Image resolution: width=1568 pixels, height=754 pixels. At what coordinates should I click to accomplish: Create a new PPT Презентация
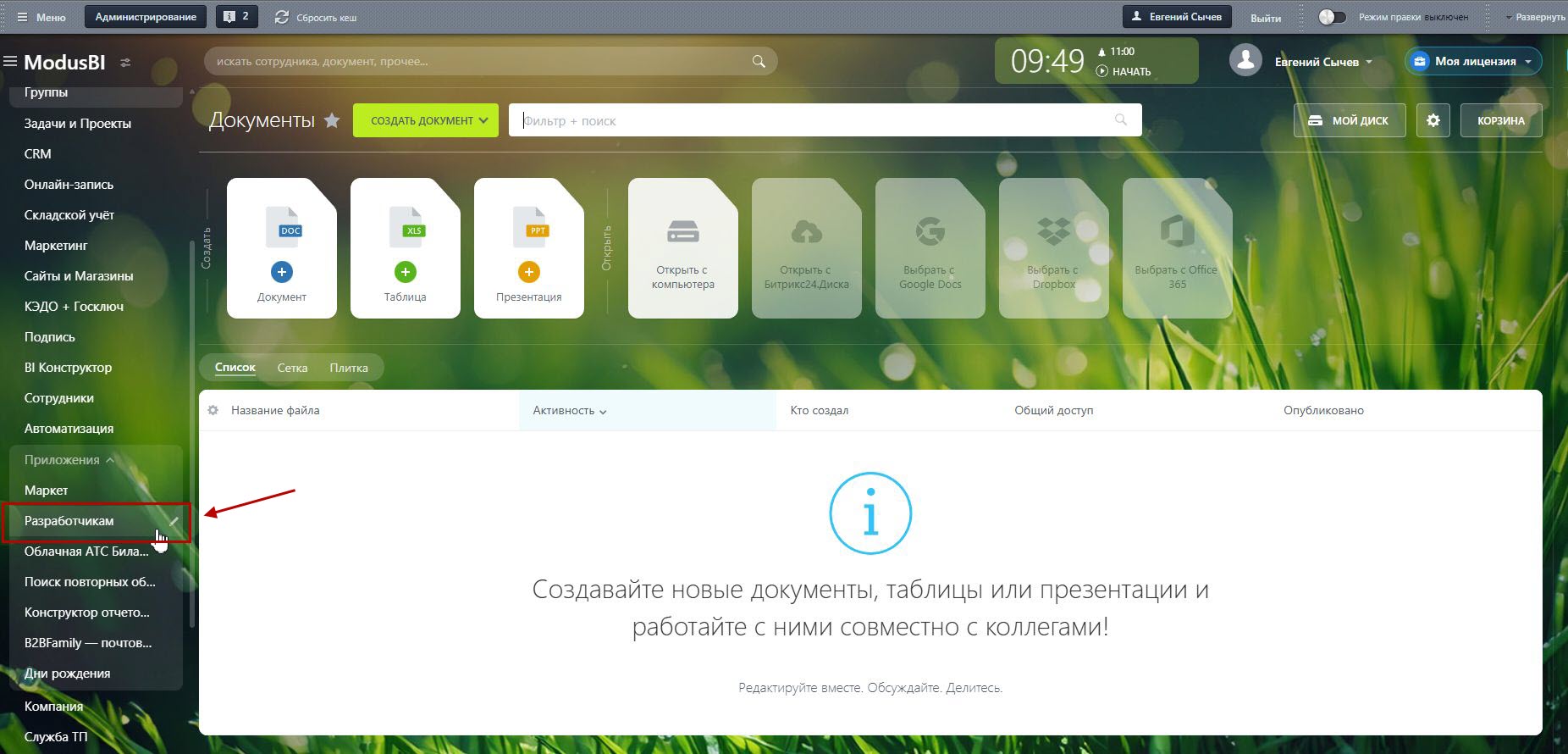529,248
